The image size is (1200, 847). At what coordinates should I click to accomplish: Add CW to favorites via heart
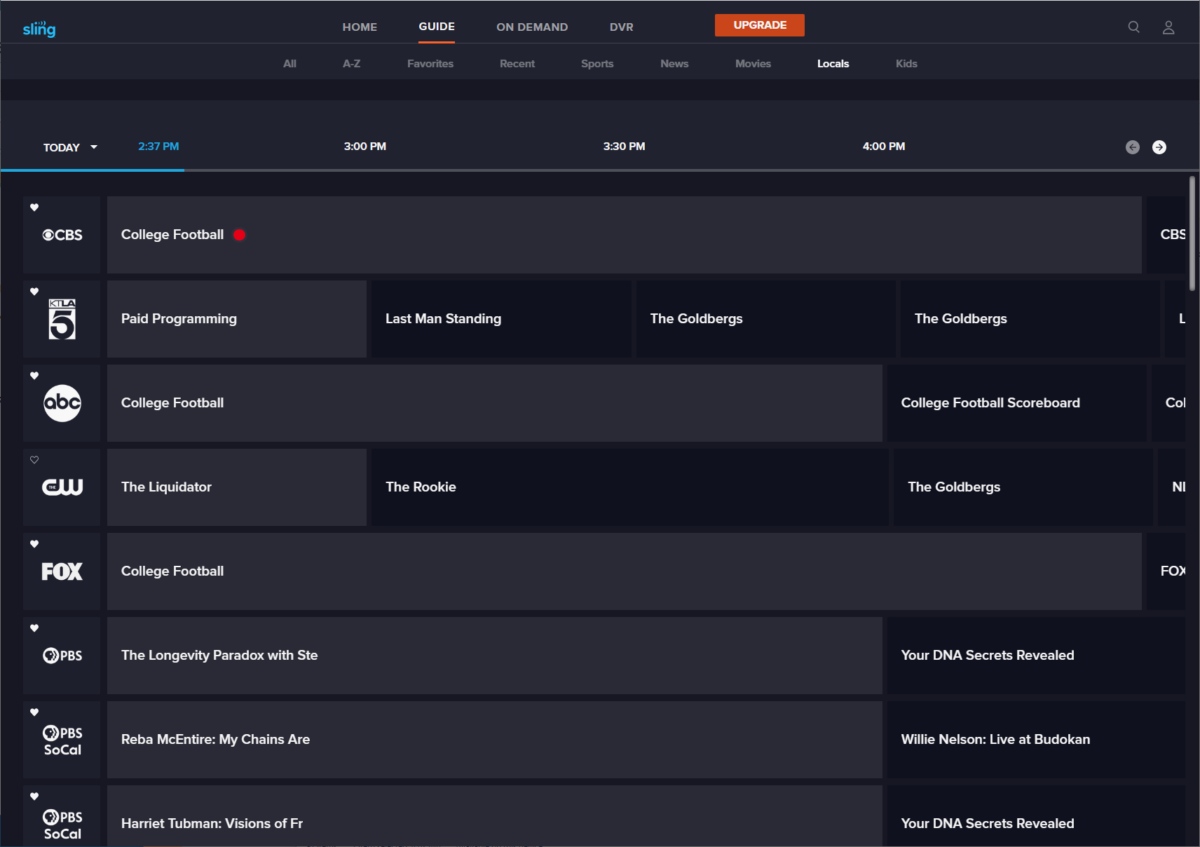click(x=34, y=460)
